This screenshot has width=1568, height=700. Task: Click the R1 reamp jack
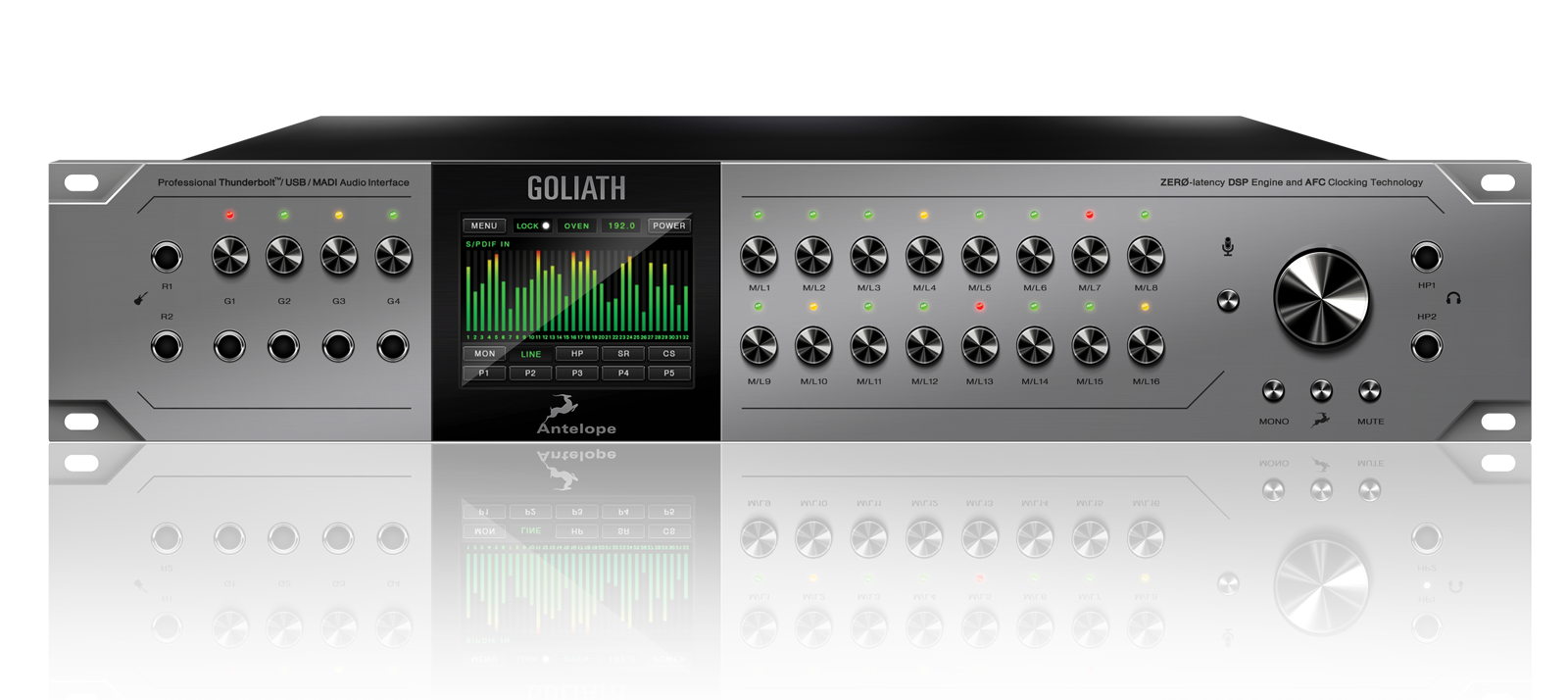(167, 257)
